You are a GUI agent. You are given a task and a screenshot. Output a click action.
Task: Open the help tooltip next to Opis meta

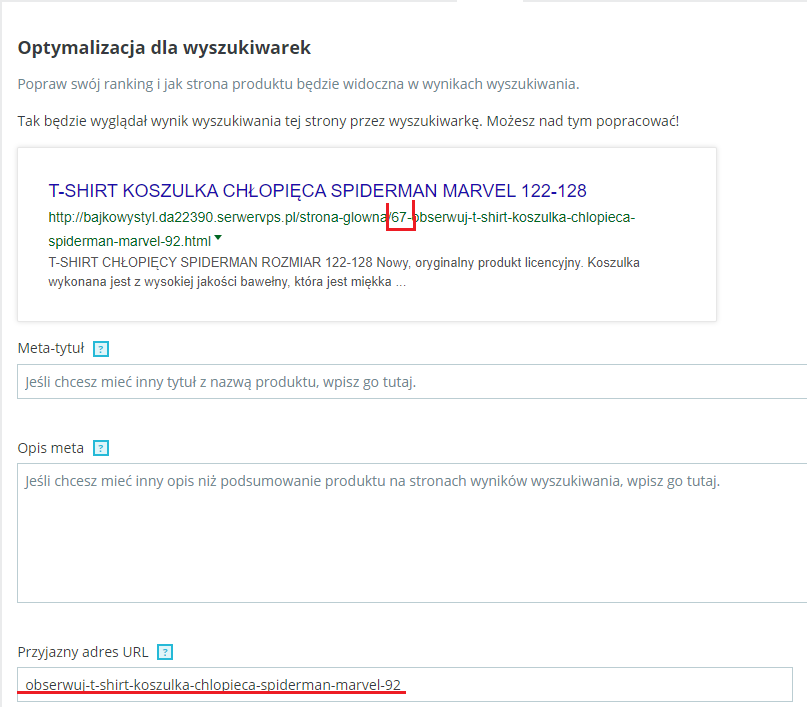pyautogui.click(x=100, y=447)
